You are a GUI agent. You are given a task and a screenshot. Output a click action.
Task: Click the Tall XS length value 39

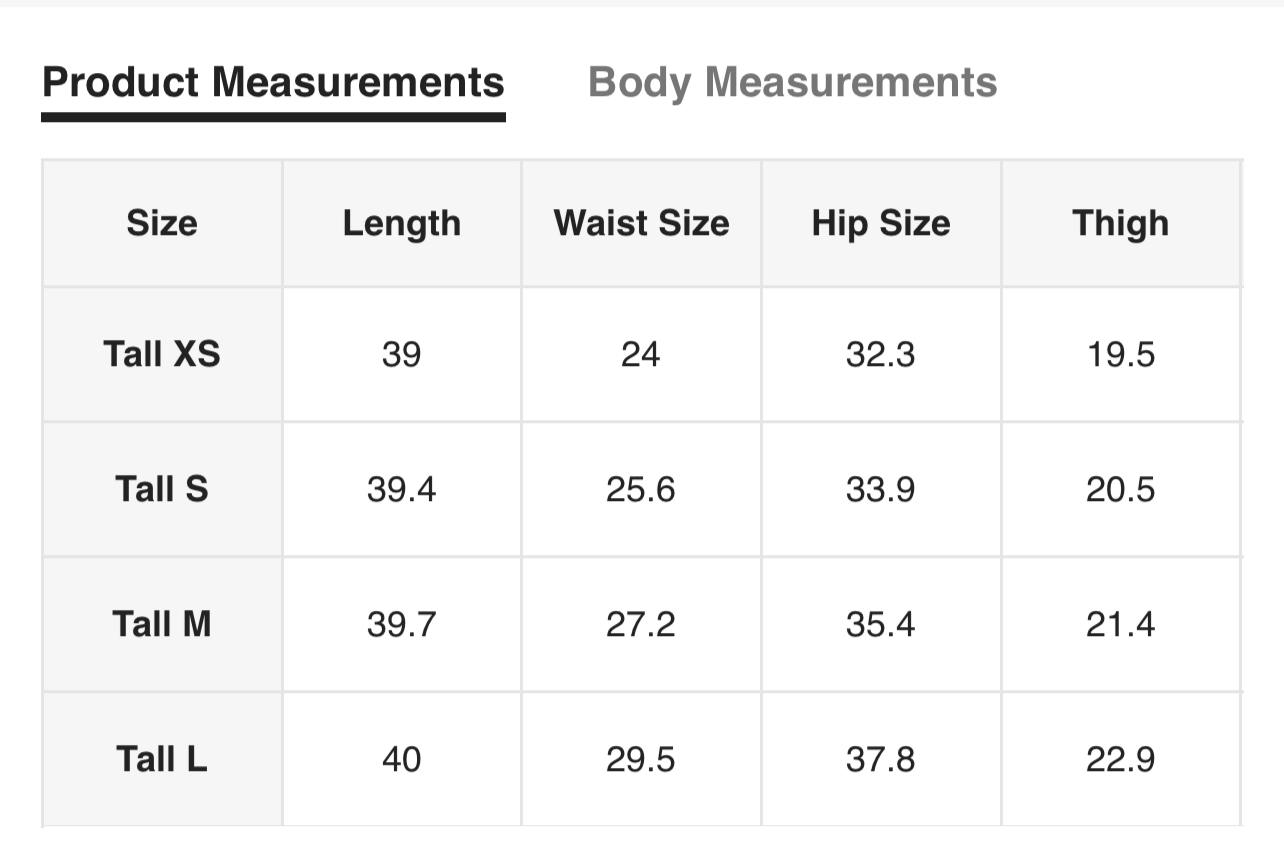402,354
